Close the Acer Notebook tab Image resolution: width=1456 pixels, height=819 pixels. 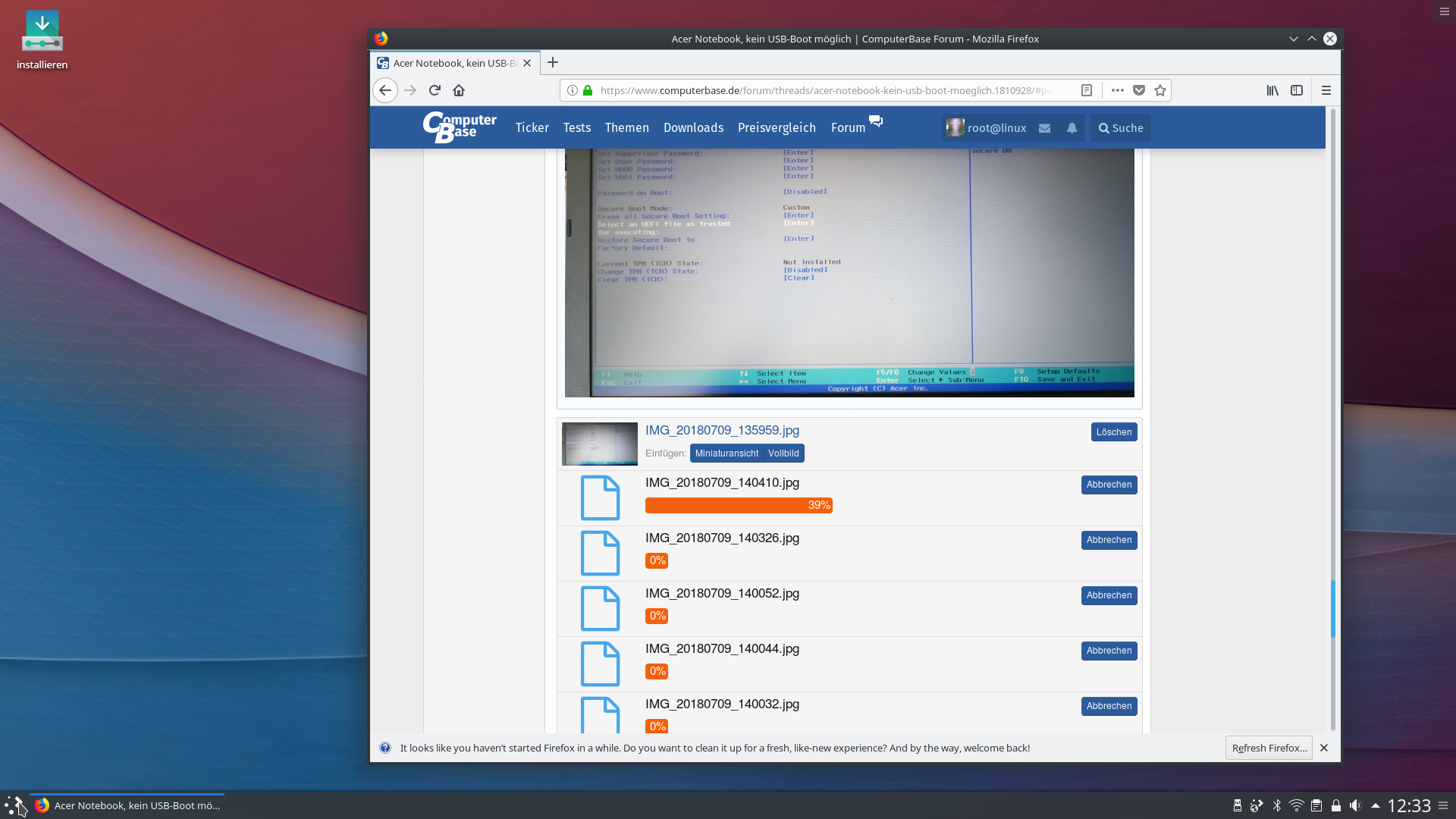coord(527,63)
